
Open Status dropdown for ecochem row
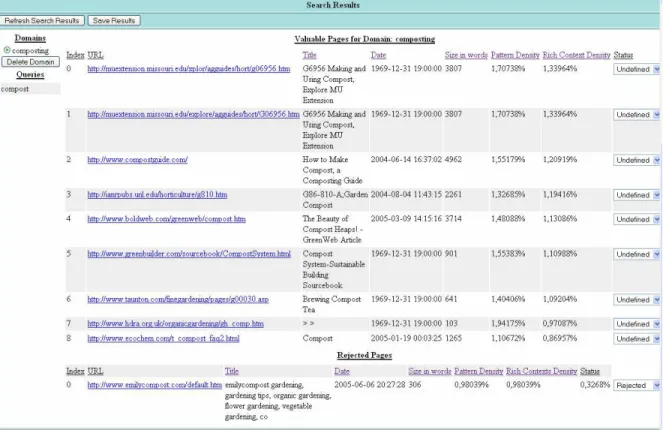coord(636,339)
